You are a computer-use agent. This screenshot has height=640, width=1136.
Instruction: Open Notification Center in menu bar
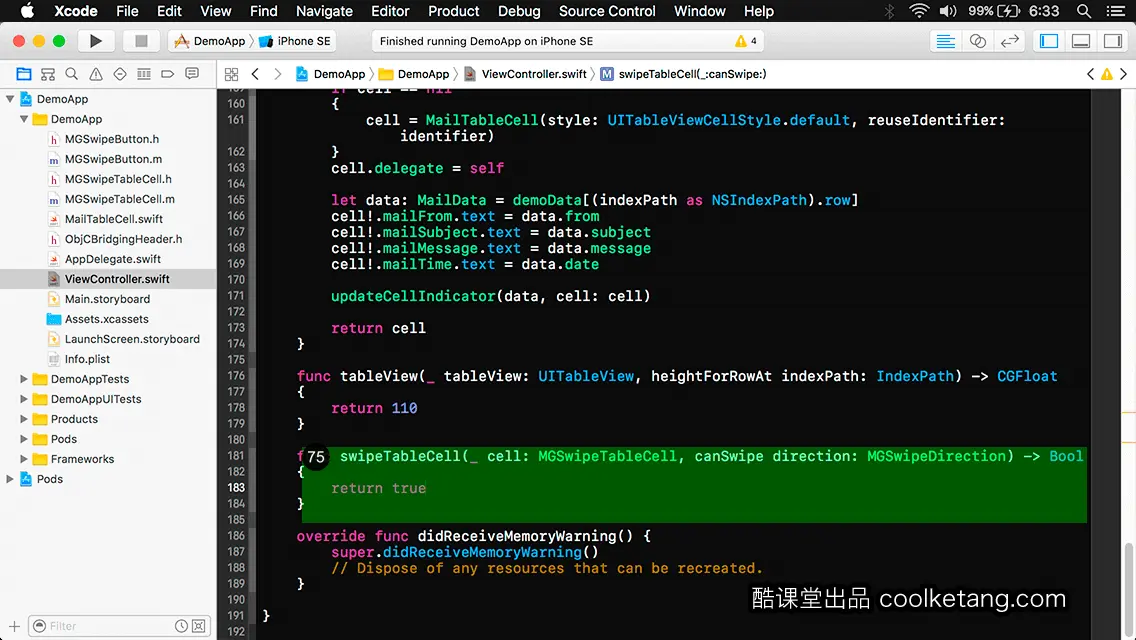(1116, 11)
